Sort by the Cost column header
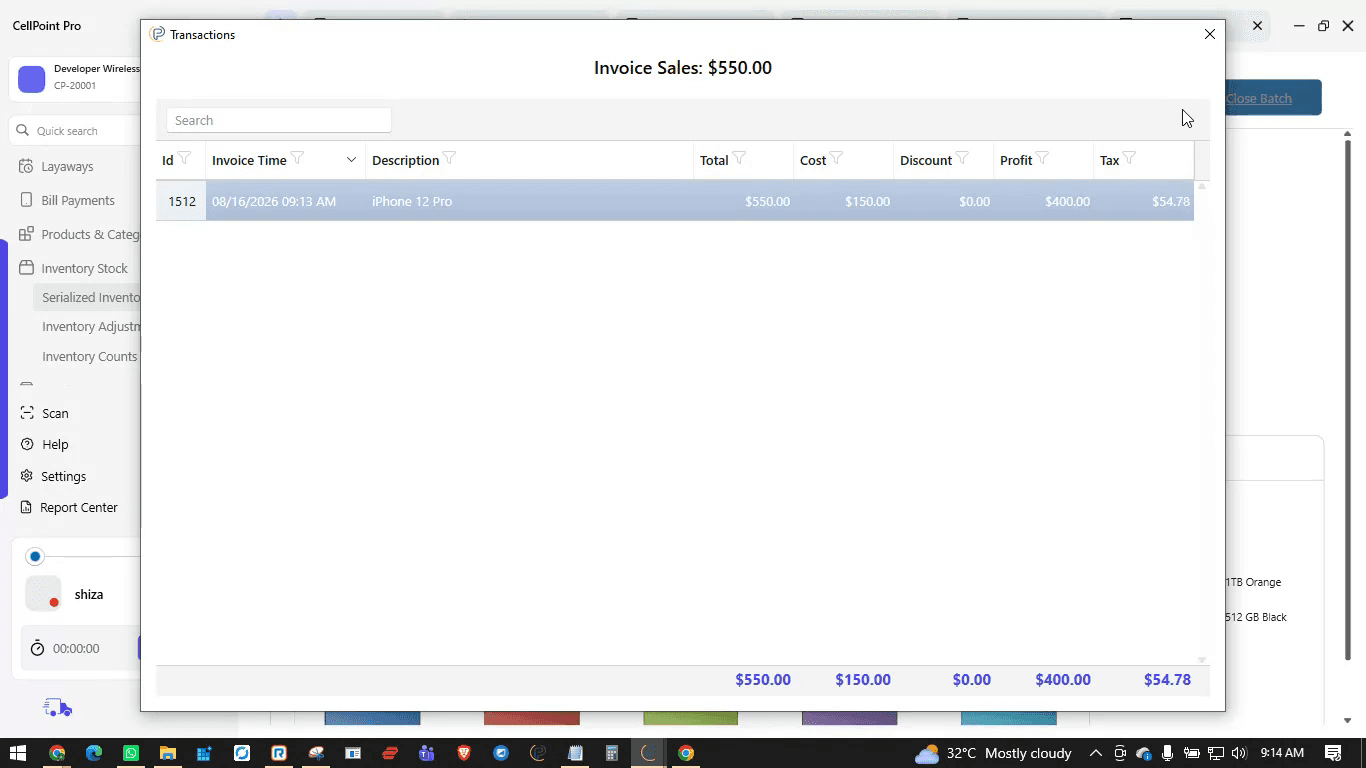Screen dimensions: 1366x768 pos(813,160)
